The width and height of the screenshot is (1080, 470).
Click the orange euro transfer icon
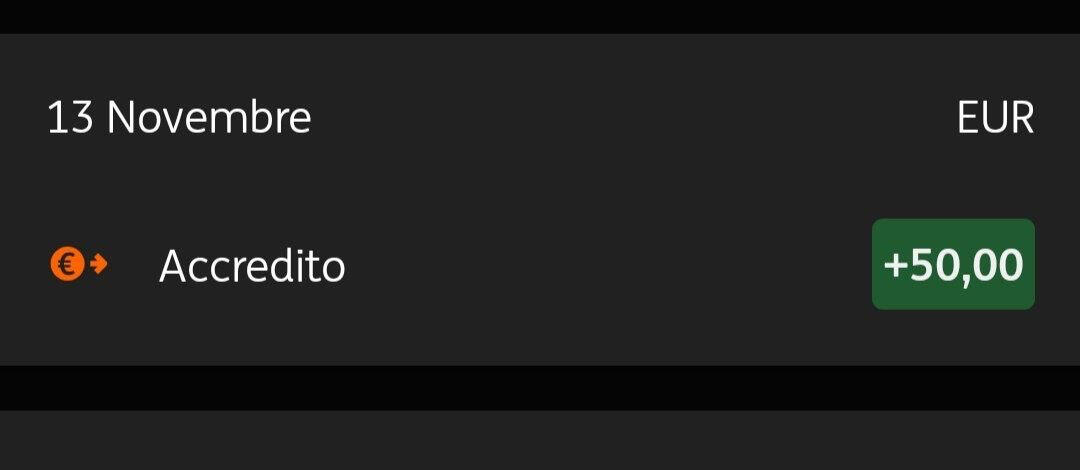click(78, 265)
